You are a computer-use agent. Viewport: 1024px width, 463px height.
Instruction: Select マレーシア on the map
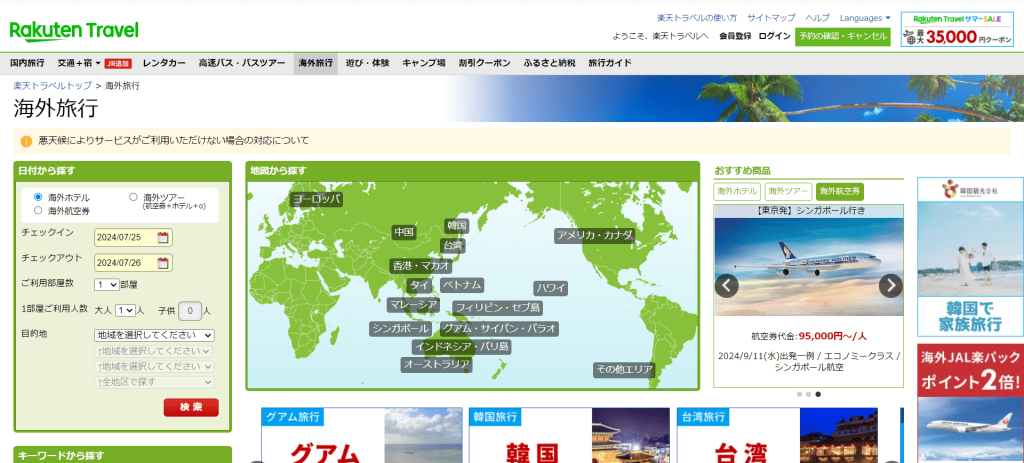(x=413, y=305)
